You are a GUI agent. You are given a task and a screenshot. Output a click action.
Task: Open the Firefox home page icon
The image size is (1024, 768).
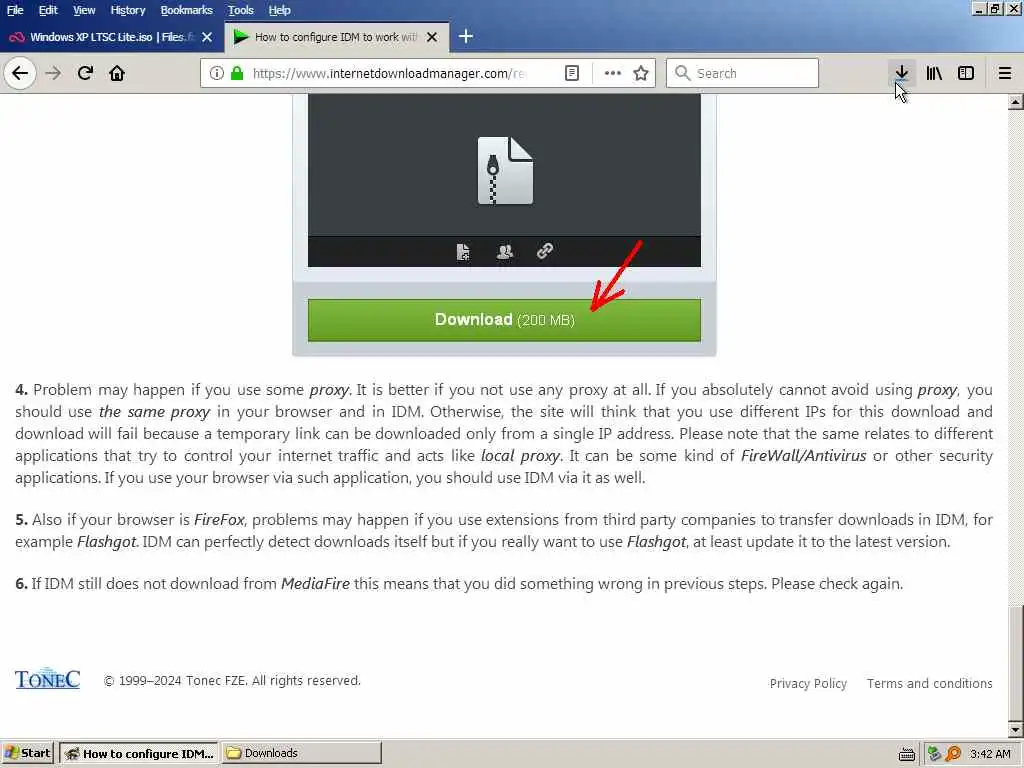[x=117, y=73]
